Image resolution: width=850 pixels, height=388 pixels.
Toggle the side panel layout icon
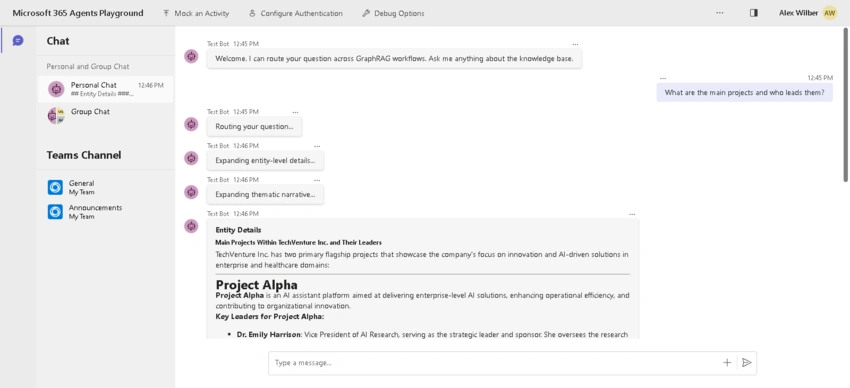(x=754, y=13)
